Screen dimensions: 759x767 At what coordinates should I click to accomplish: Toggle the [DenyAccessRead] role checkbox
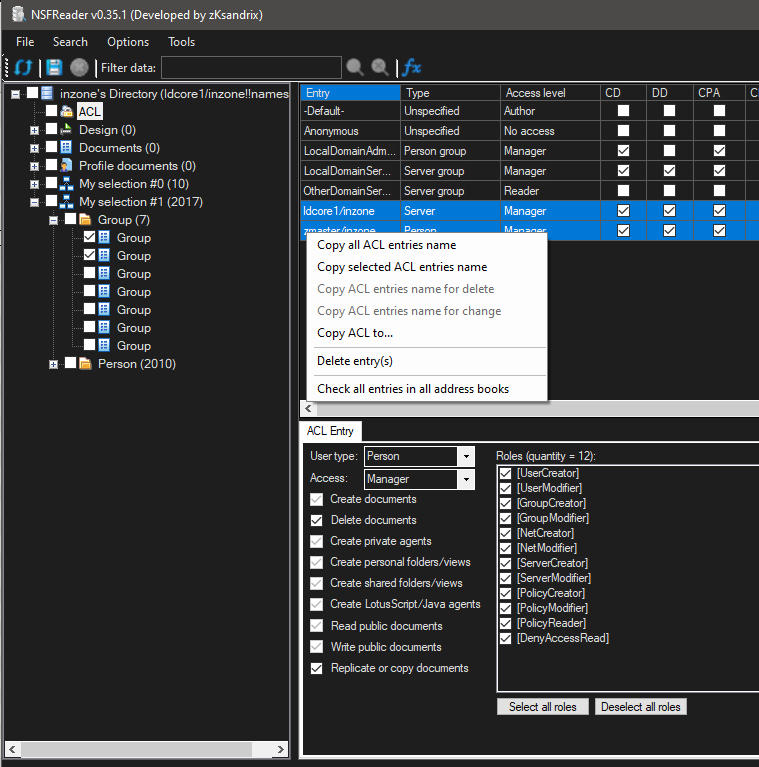pyautogui.click(x=507, y=638)
